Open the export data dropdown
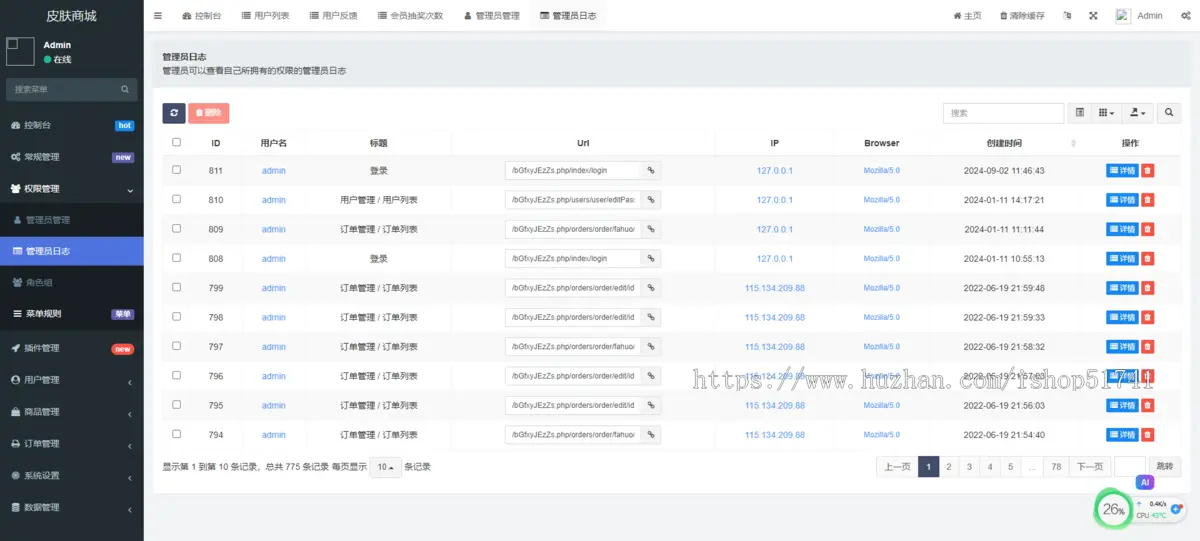This screenshot has height=541, width=1200. coord(1137,113)
